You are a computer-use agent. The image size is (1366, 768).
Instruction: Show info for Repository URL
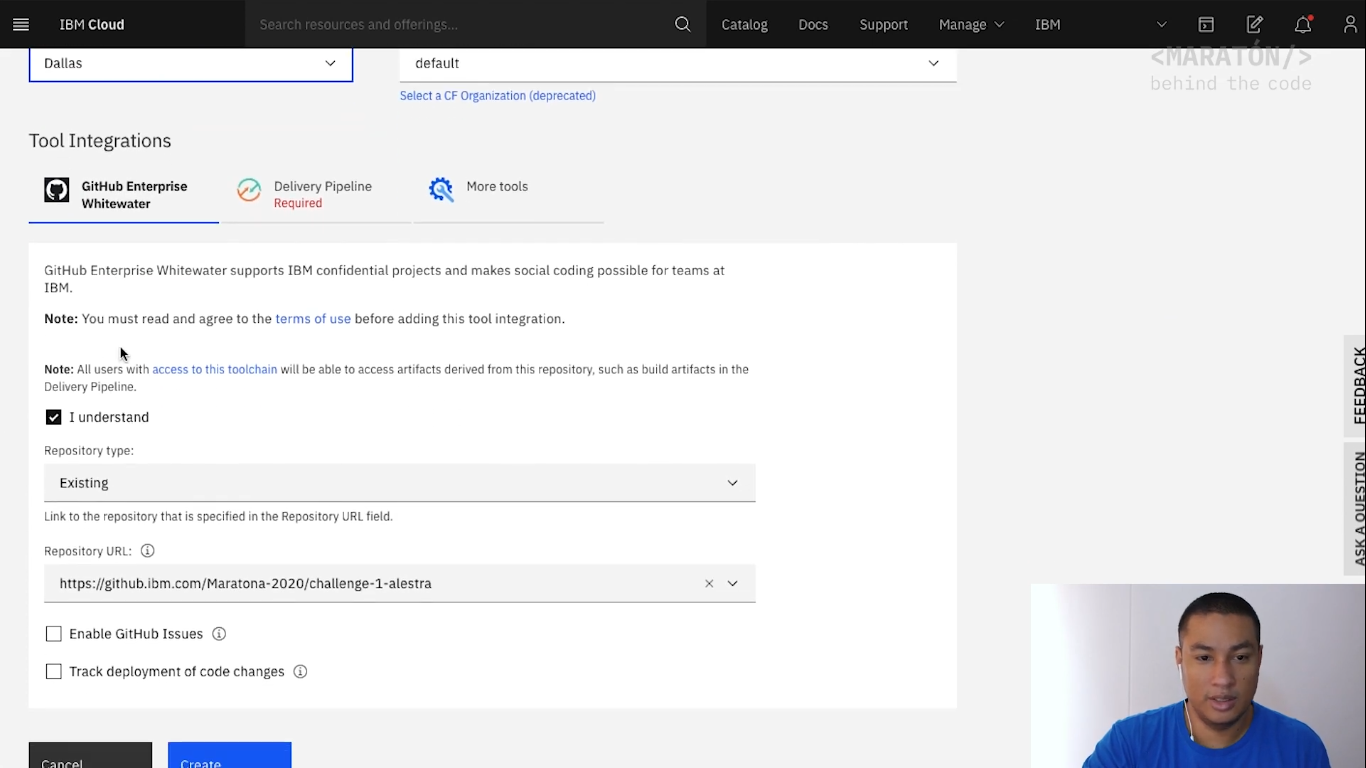(147, 551)
